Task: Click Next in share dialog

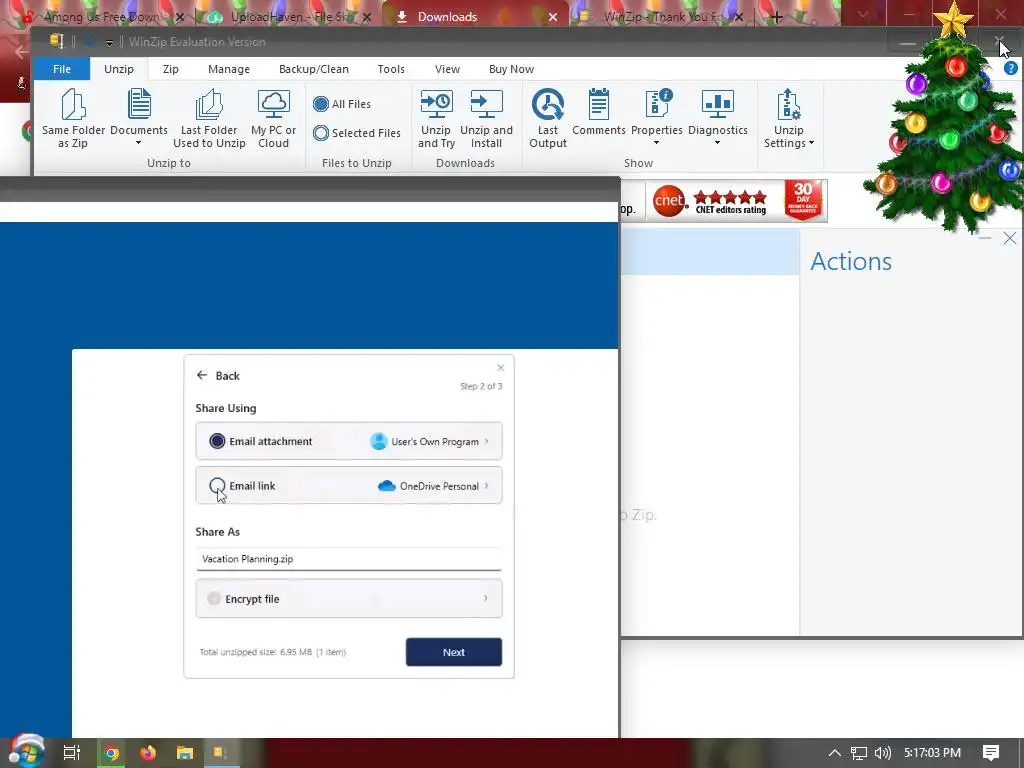Action: tap(454, 652)
